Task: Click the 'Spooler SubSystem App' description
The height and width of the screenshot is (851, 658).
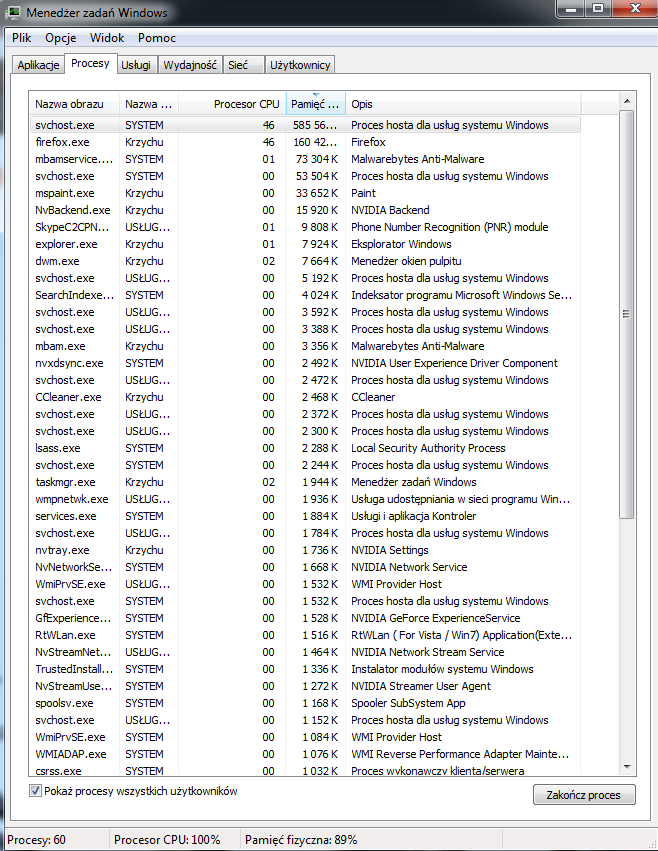Action: [408, 703]
